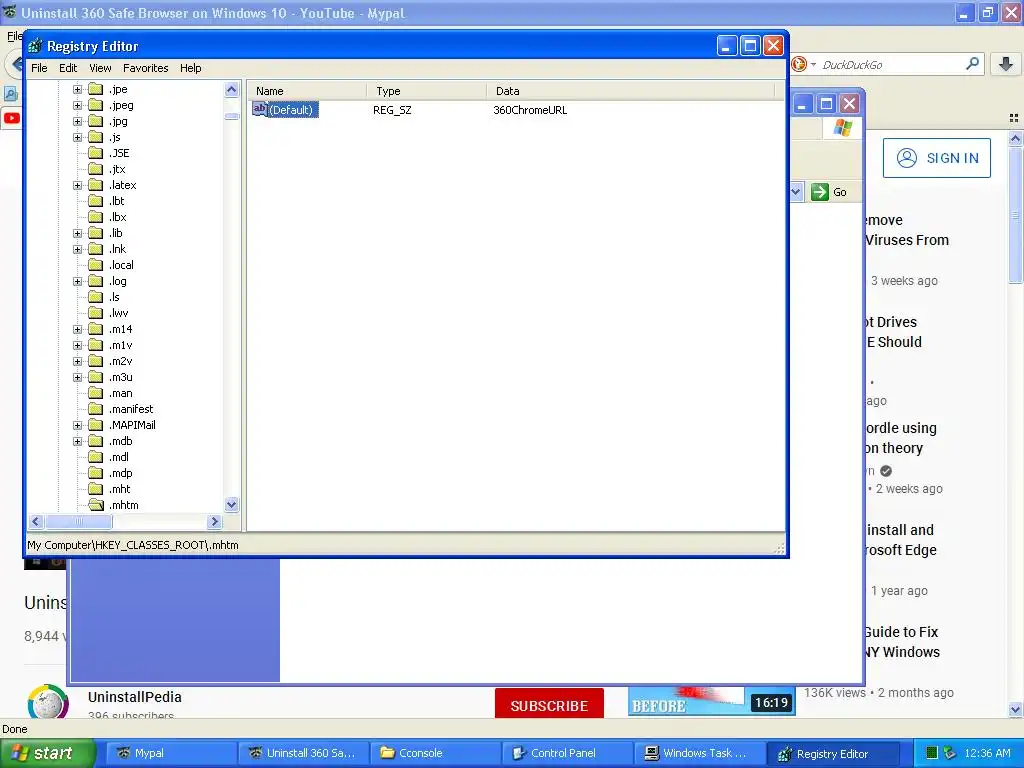Click the browser search magnifier icon
The image size is (1024, 768).
tap(972, 64)
